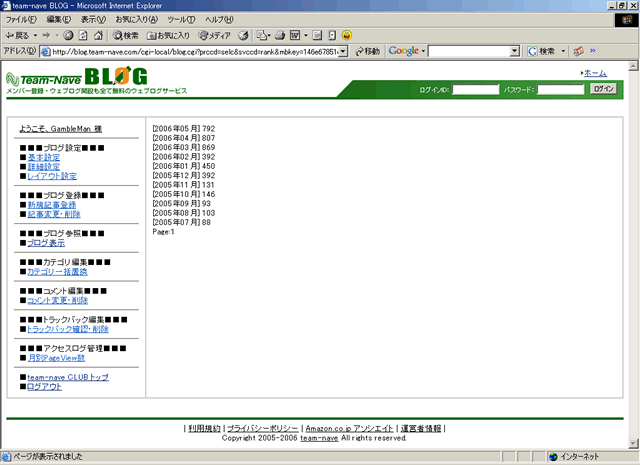Expand the address bar URL dropdown
Viewport: 640px width, 465px height.
[343, 51]
